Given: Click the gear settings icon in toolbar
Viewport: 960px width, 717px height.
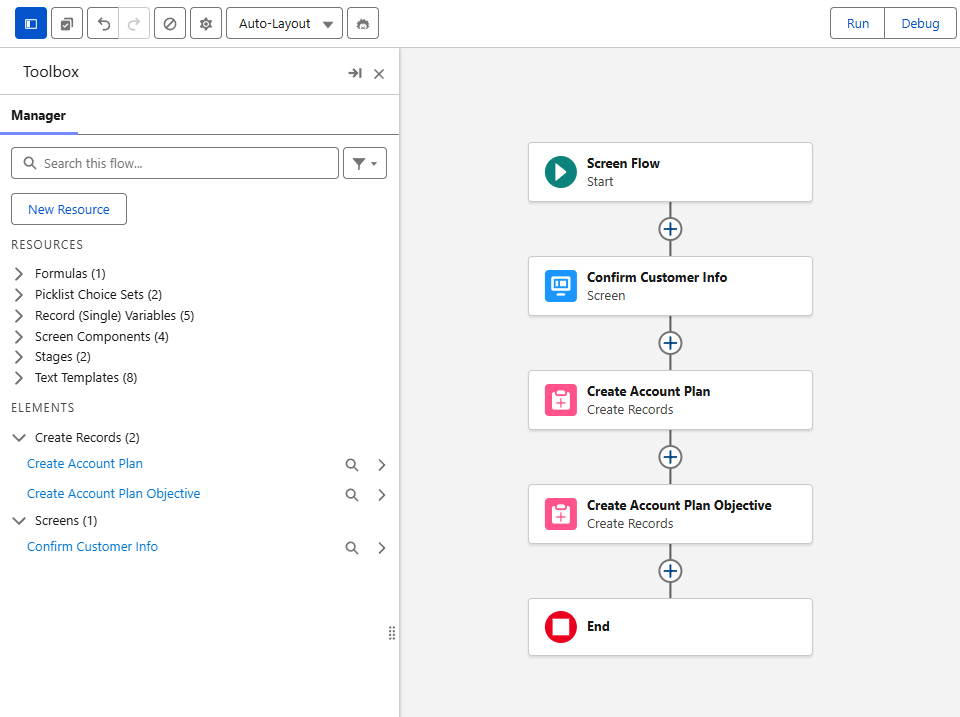Looking at the screenshot, I should coord(206,23).
